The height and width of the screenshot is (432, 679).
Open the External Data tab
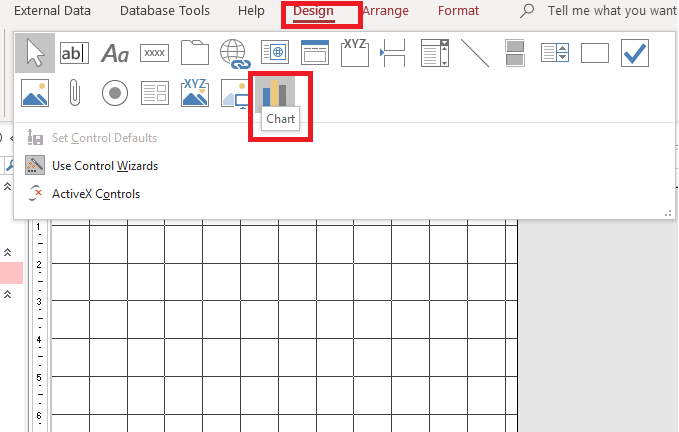52,10
